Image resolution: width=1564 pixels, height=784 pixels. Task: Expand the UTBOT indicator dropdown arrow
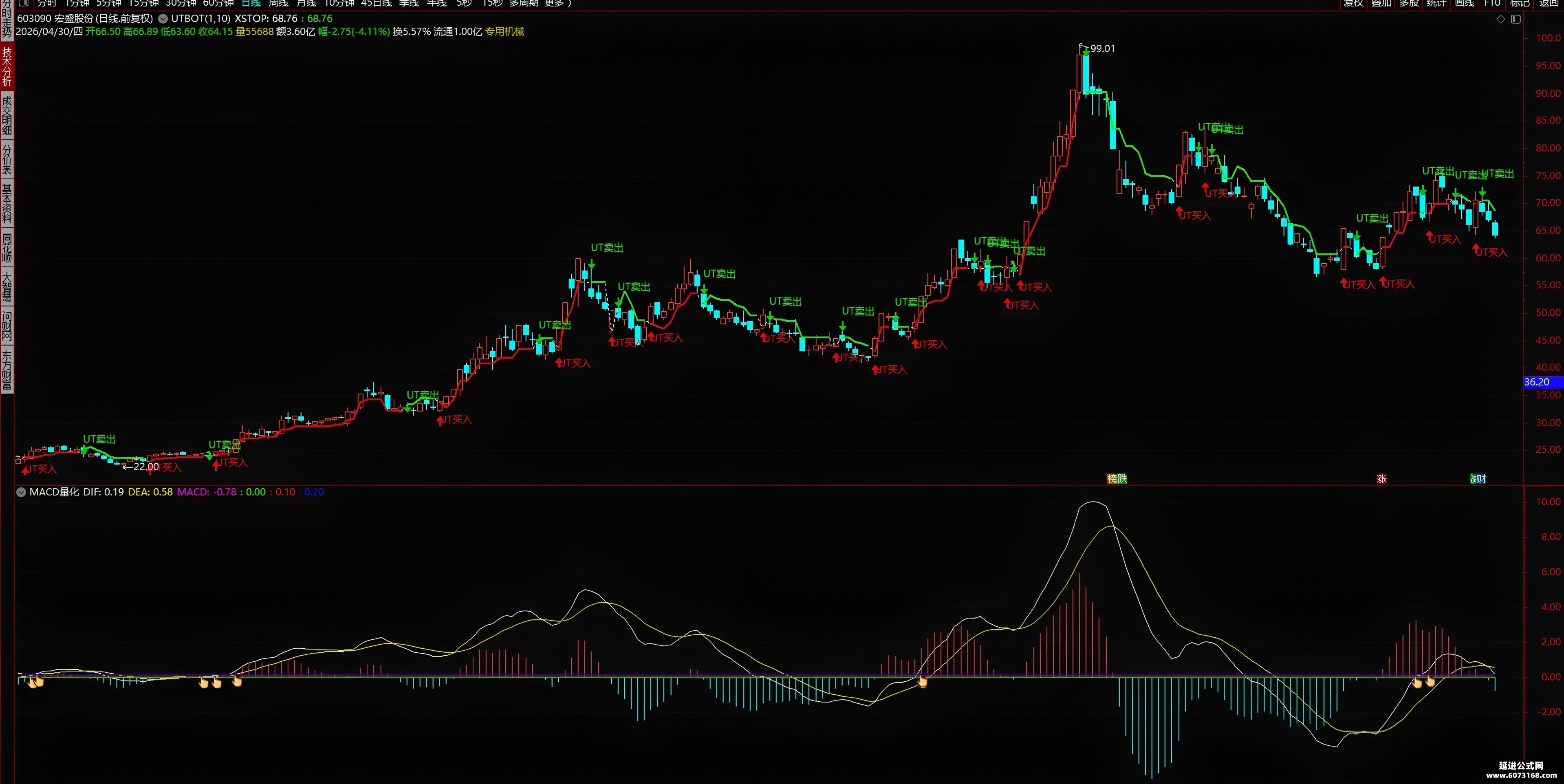pos(163,19)
